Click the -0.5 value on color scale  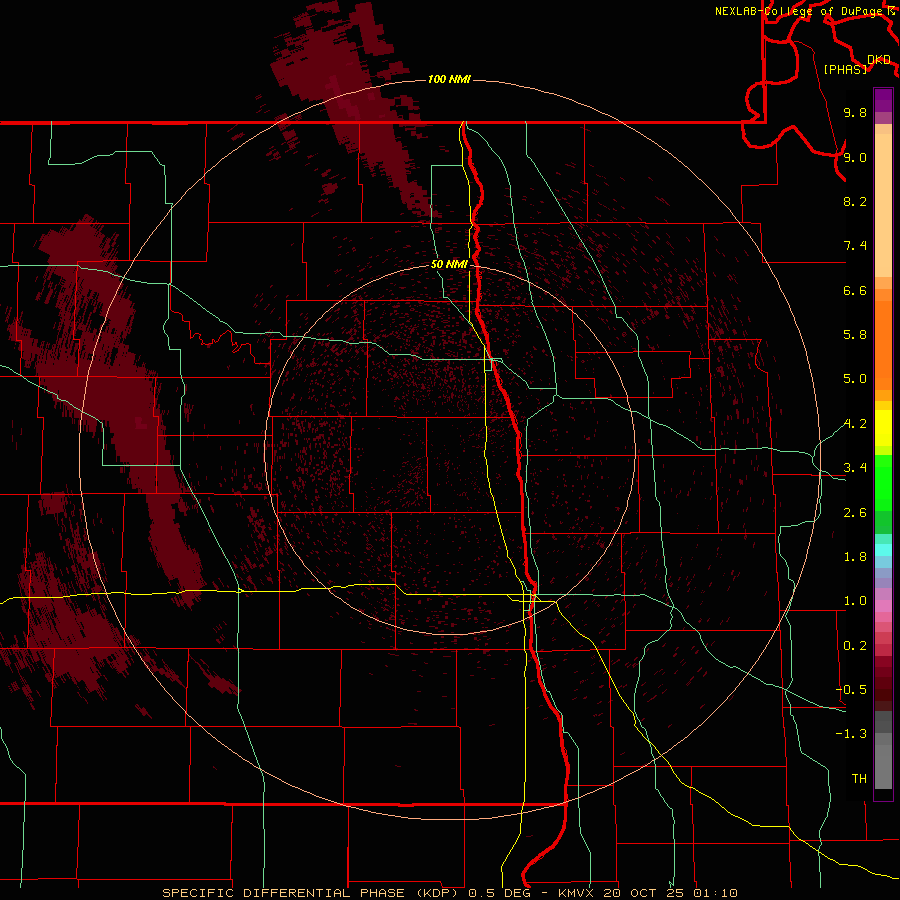click(x=851, y=690)
